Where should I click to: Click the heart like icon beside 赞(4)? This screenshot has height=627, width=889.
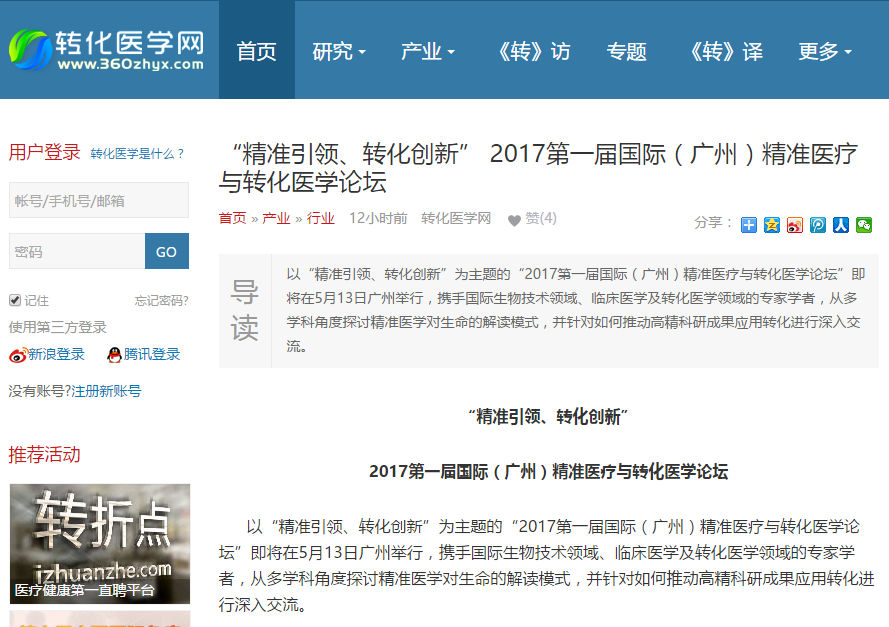(514, 220)
